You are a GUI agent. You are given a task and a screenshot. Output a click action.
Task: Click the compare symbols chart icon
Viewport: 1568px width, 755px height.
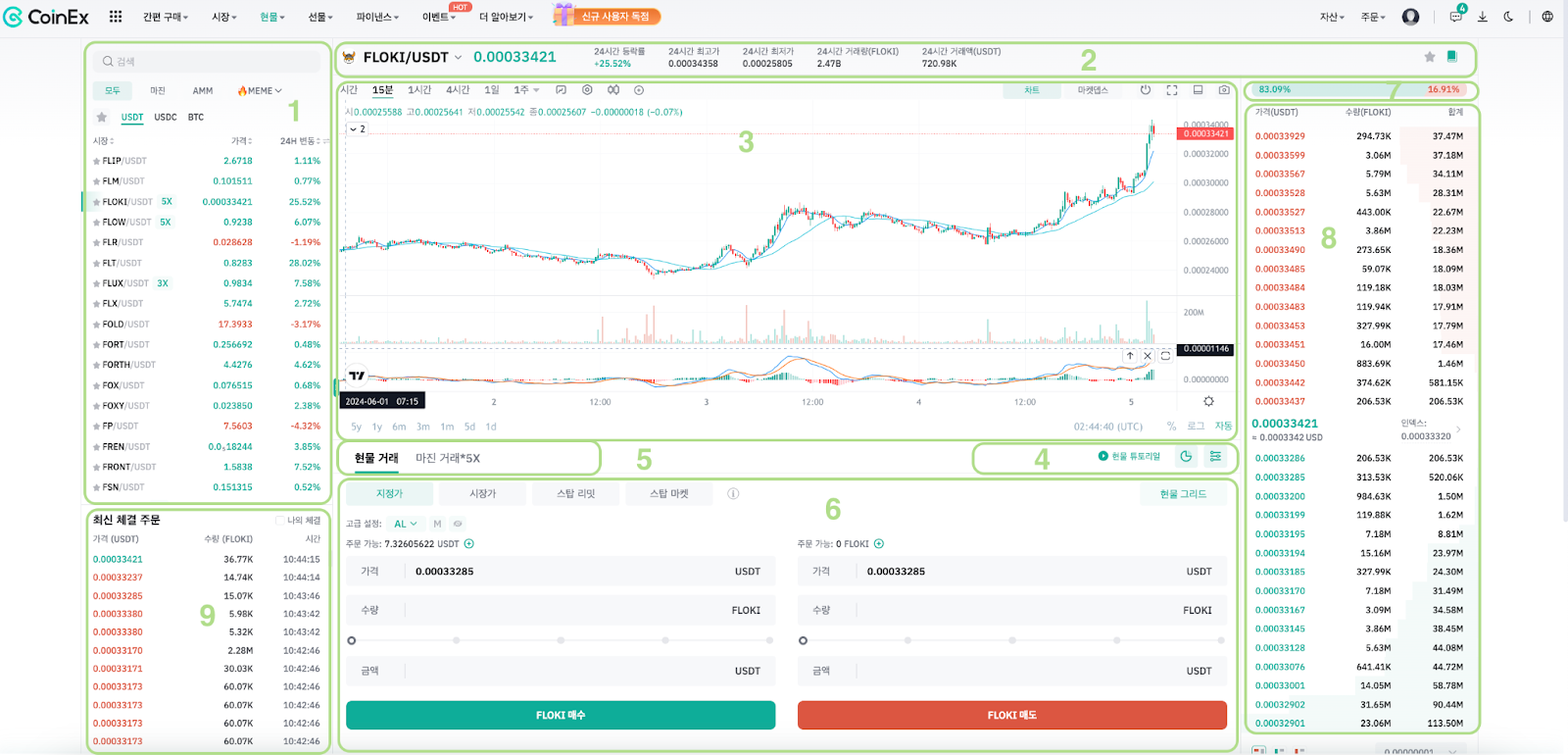tap(612, 90)
